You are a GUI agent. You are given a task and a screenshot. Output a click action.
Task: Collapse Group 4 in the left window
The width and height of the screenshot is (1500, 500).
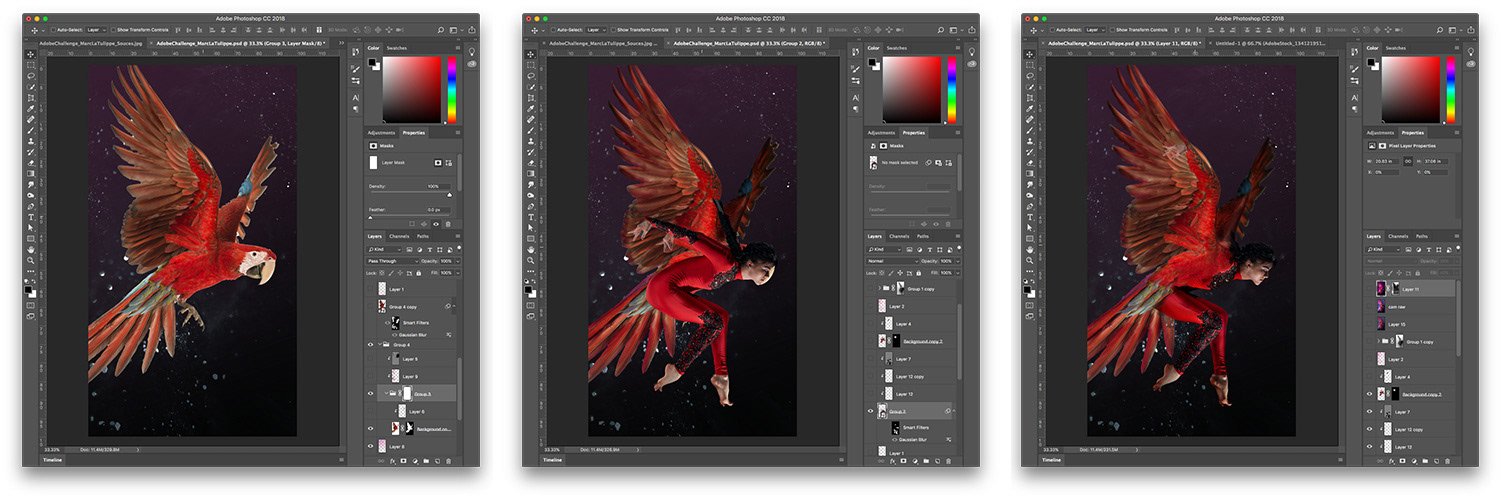point(379,345)
